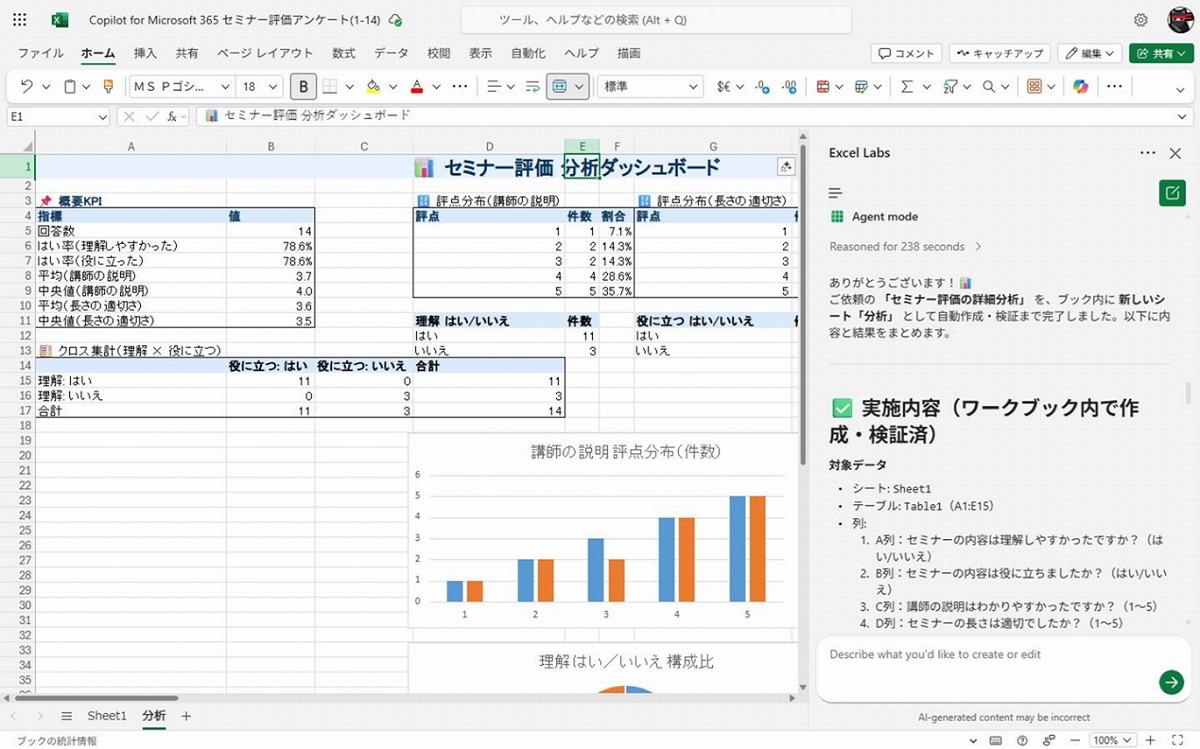
Task: Open the コメント comments button
Action: coord(906,53)
